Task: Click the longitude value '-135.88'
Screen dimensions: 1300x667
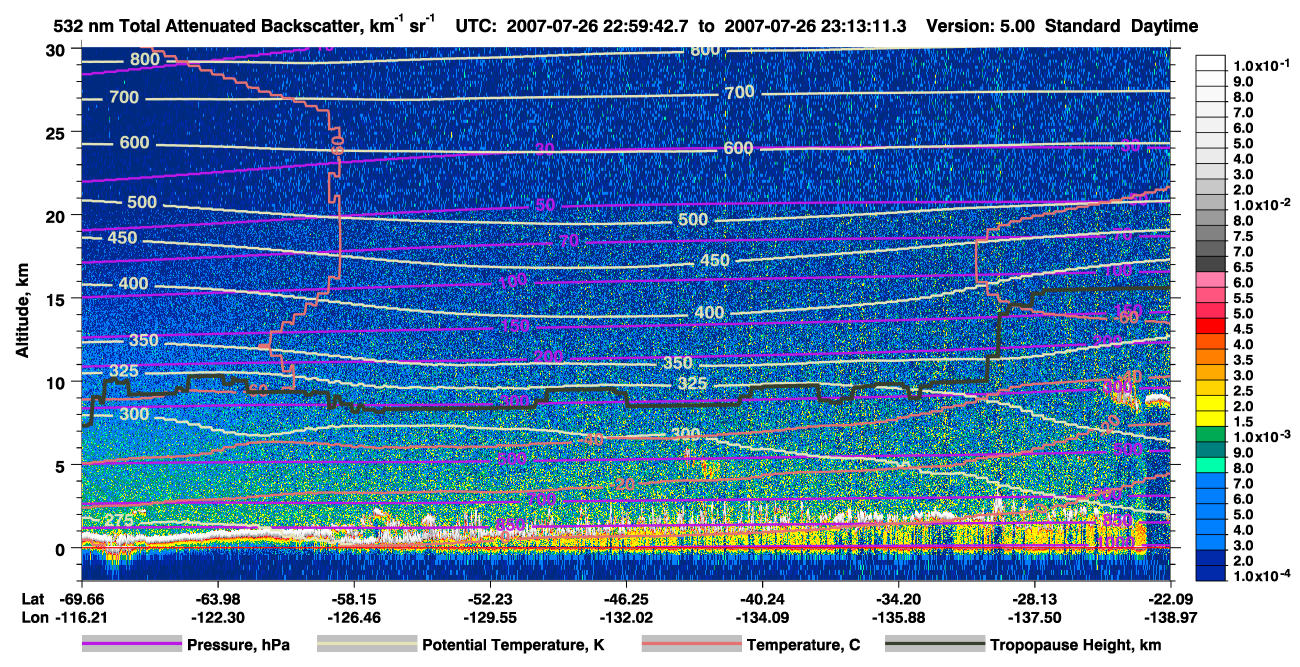Action: tap(899, 618)
